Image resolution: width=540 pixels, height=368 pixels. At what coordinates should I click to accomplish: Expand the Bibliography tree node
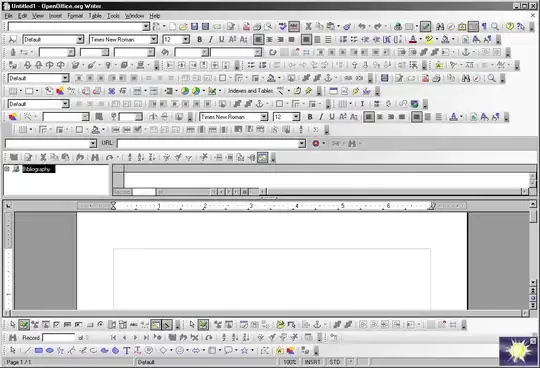pyautogui.click(x=7, y=169)
